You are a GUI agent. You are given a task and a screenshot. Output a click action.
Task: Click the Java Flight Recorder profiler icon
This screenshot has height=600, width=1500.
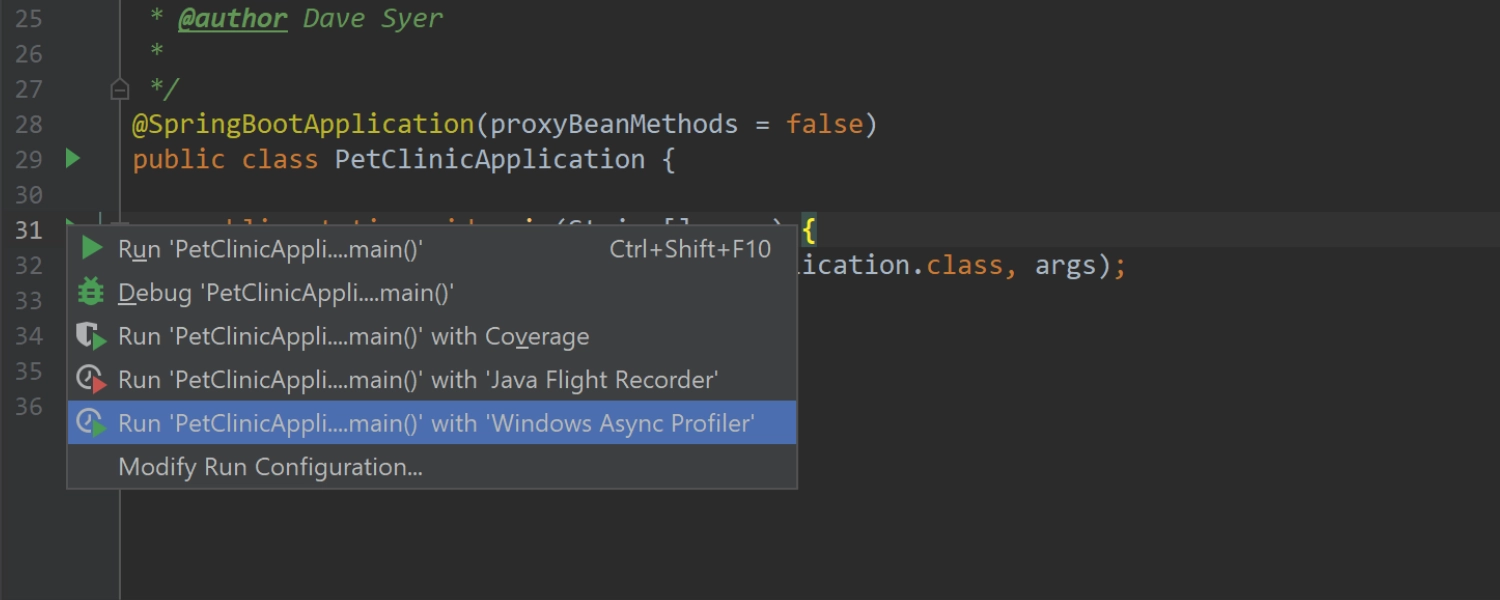point(91,380)
